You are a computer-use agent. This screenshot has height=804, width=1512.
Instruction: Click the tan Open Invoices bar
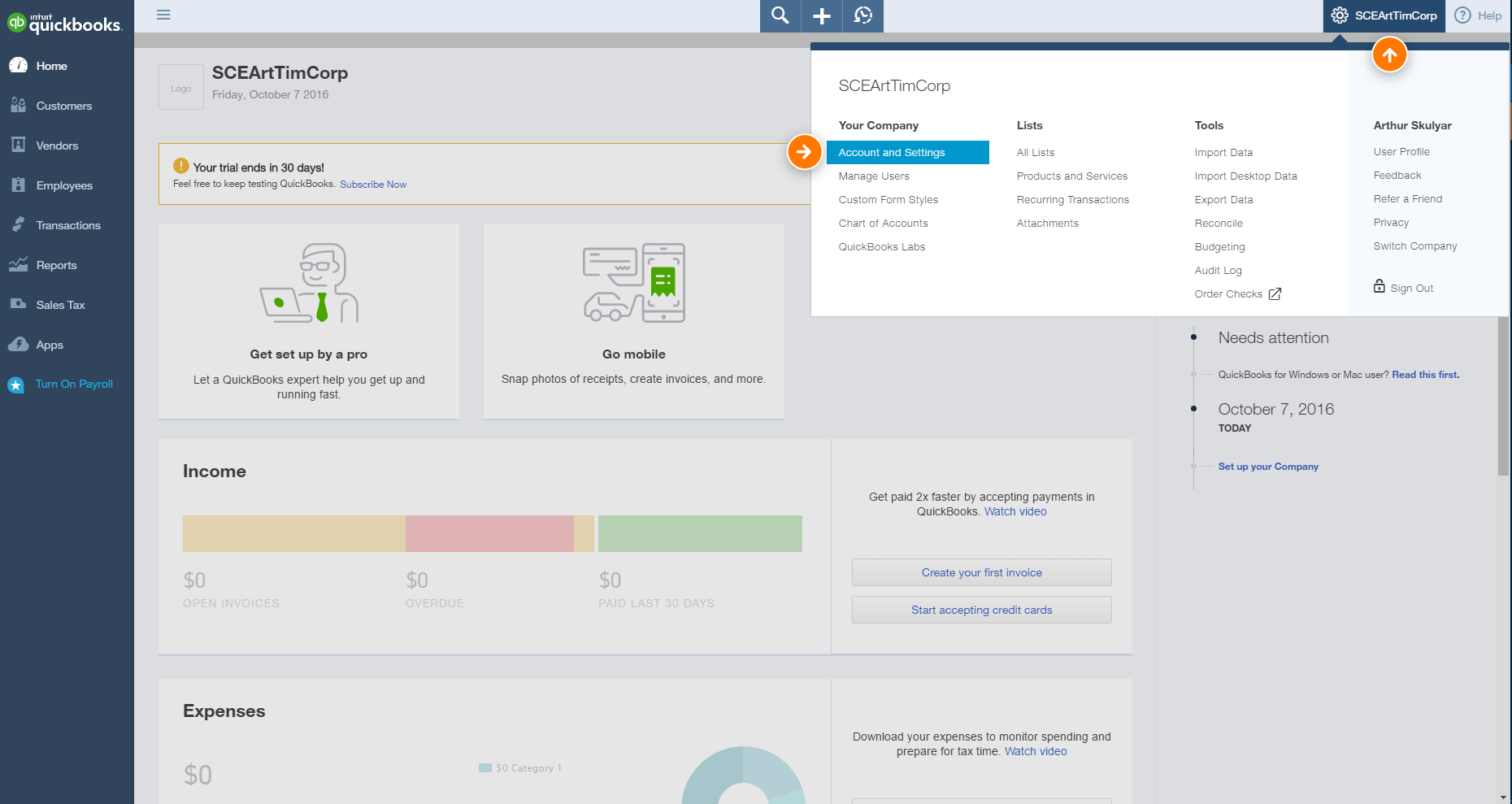click(294, 533)
